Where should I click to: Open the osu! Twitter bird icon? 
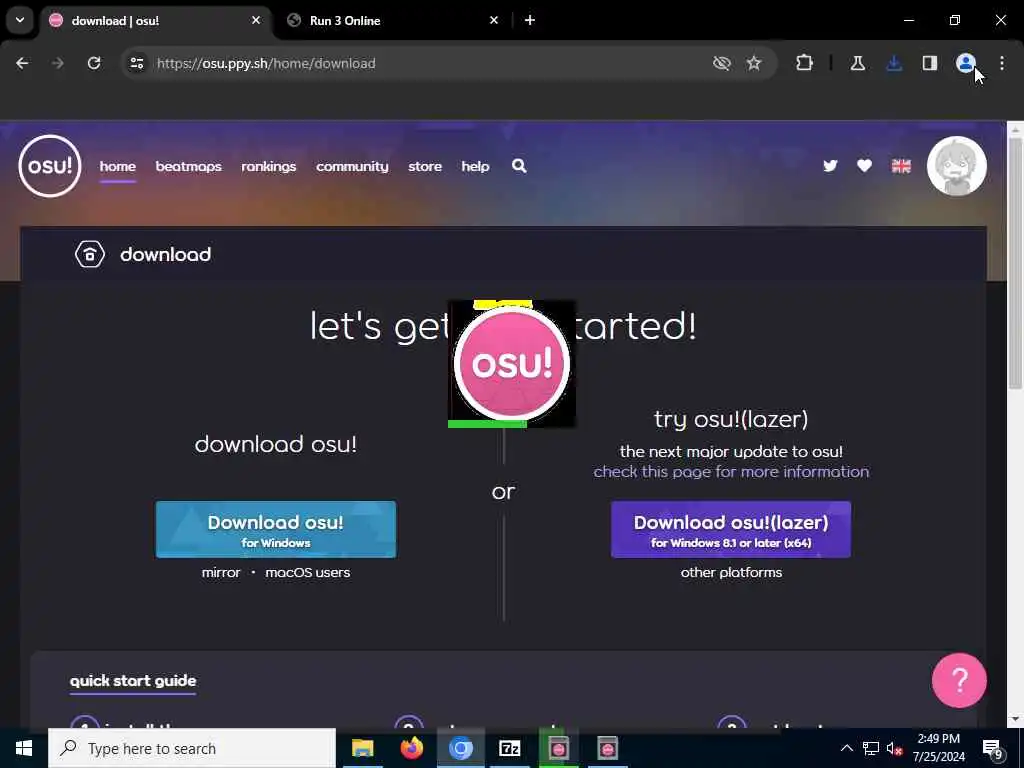(830, 166)
